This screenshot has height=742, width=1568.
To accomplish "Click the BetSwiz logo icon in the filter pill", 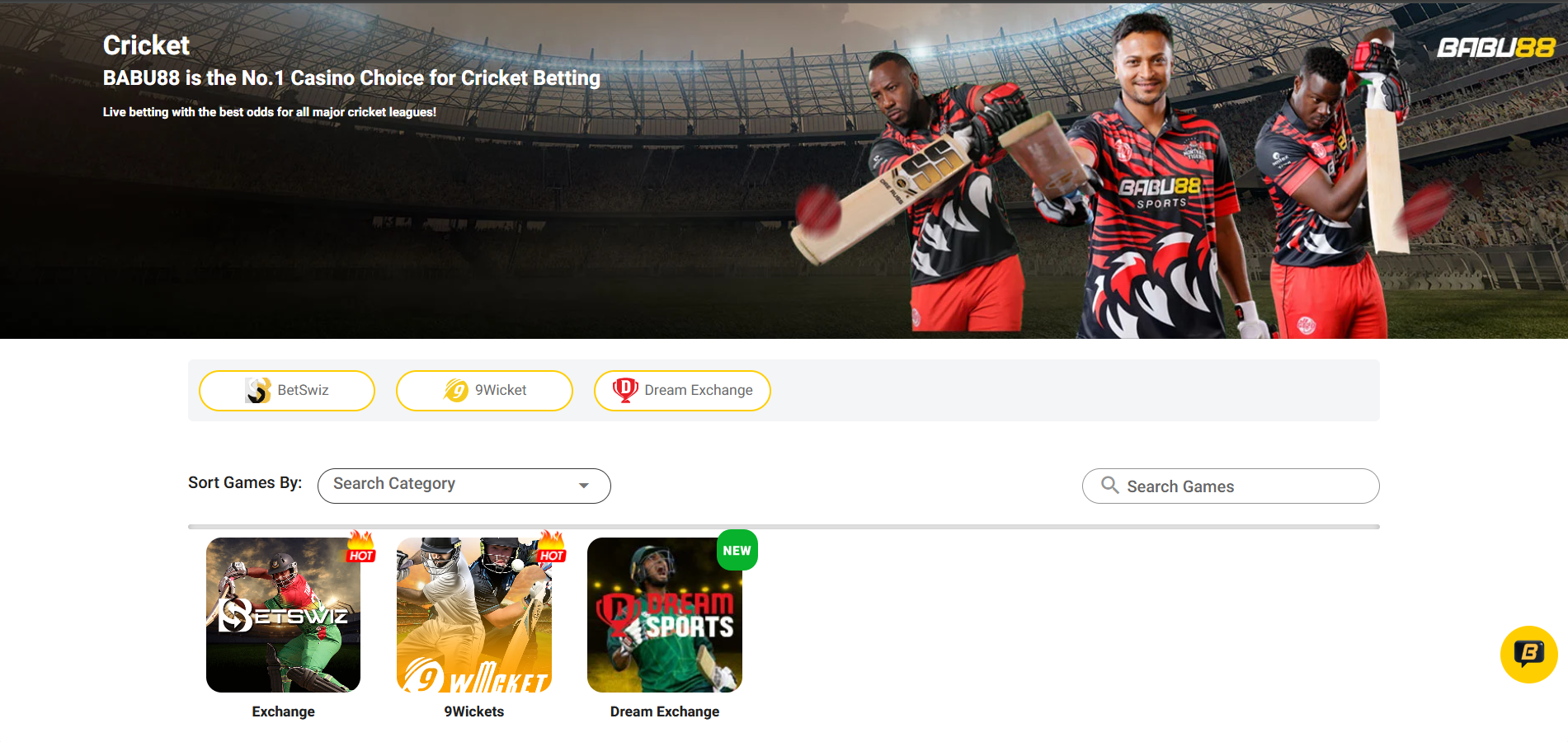I will tap(258, 390).
